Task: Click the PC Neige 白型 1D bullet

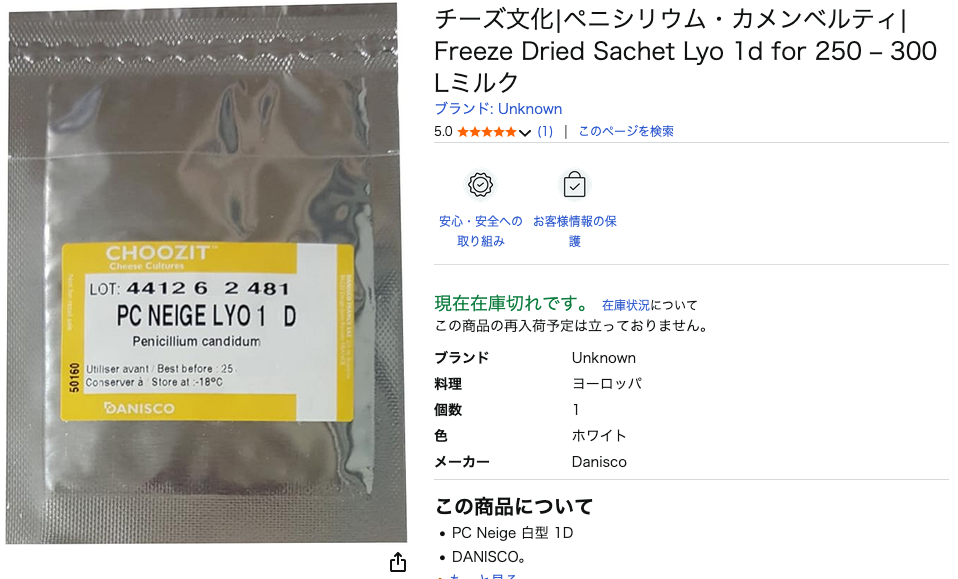Action: tap(512, 533)
